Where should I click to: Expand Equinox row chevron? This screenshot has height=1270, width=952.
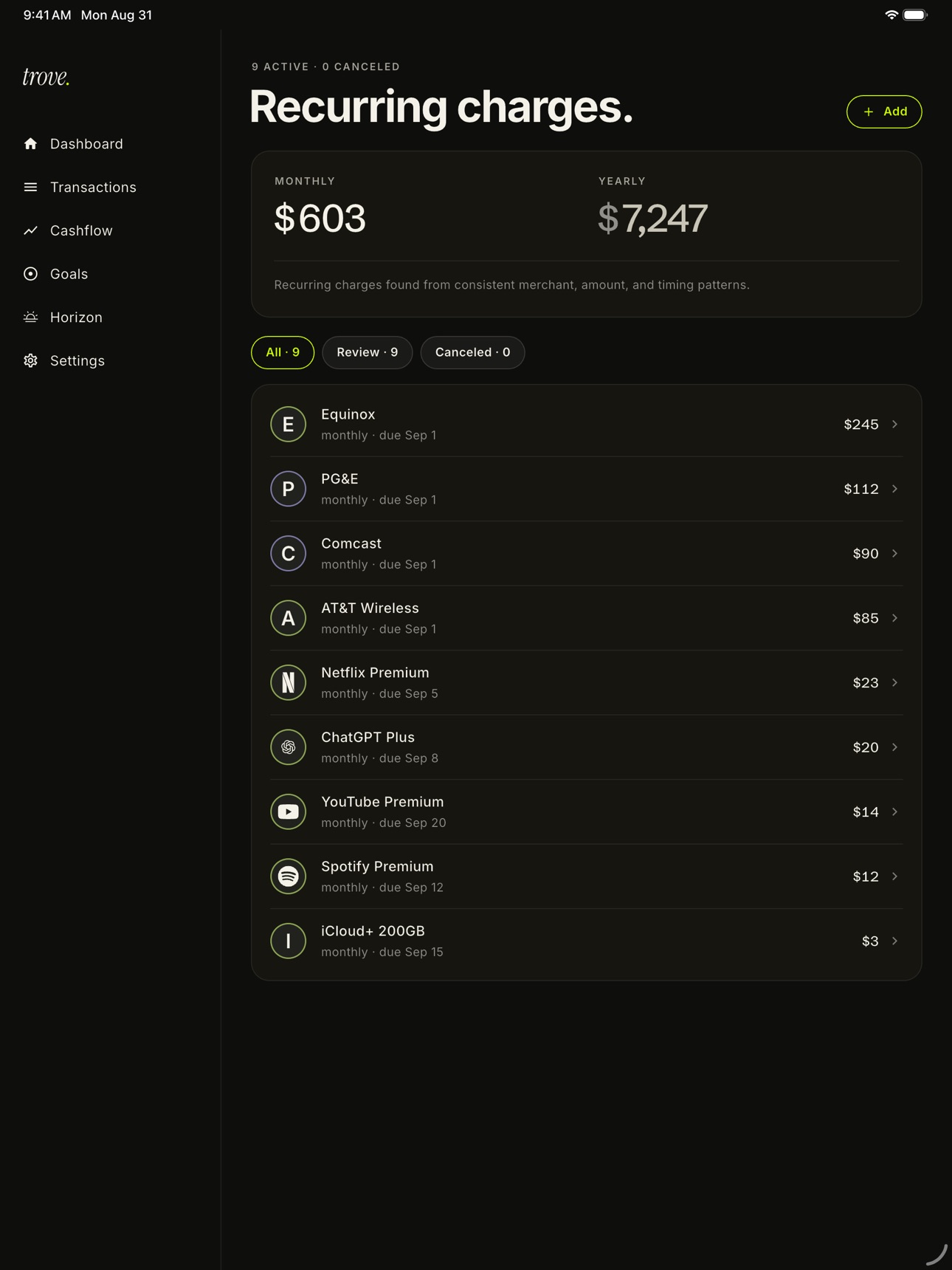click(894, 425)
